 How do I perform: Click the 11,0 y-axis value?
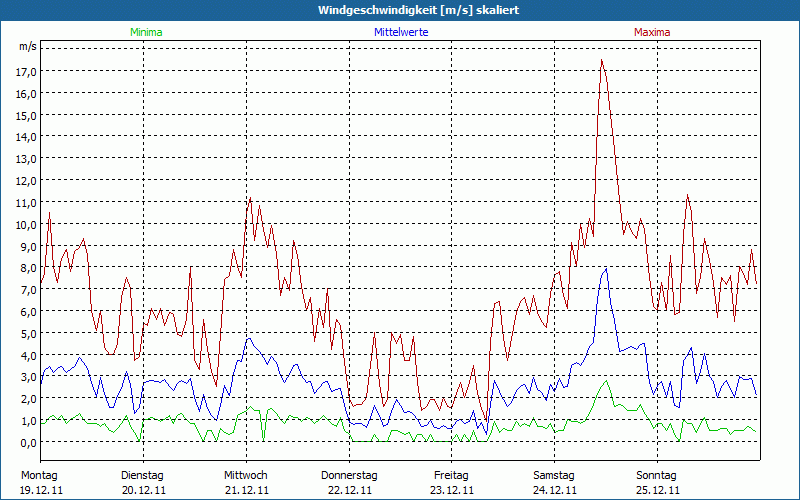[26, 203]
